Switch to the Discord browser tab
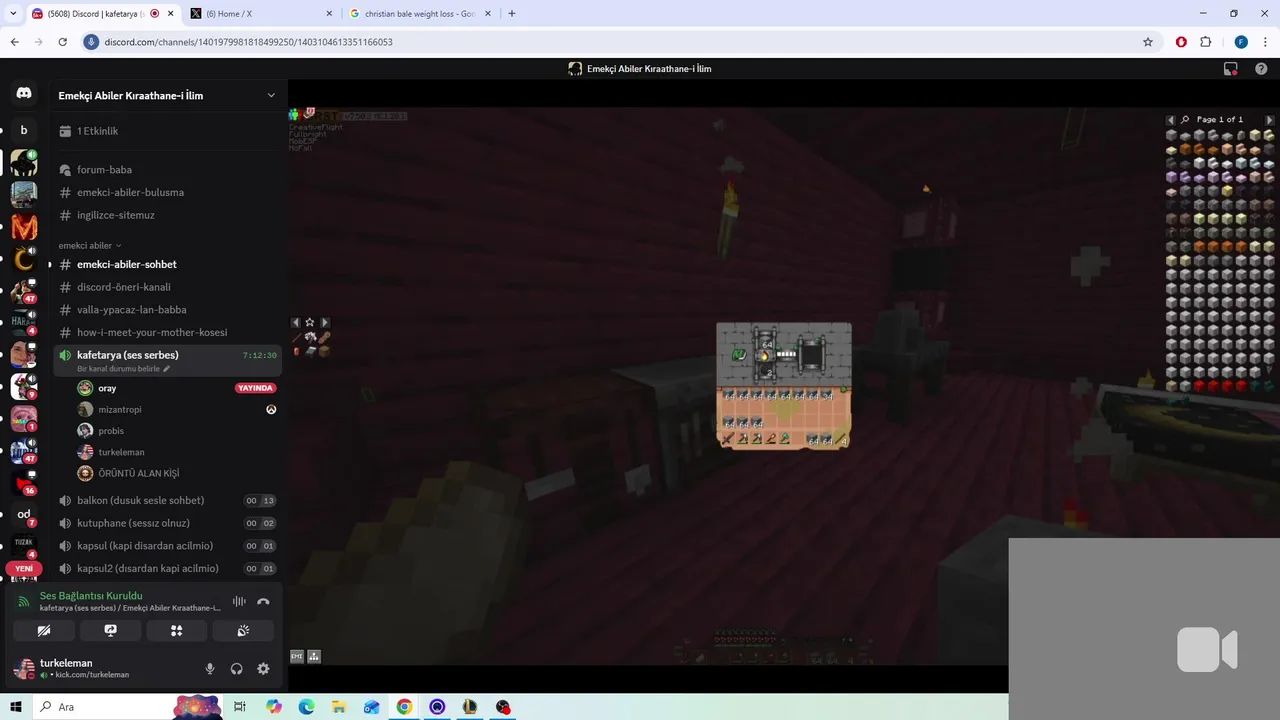1280x720 pixels. coord(100,14)
